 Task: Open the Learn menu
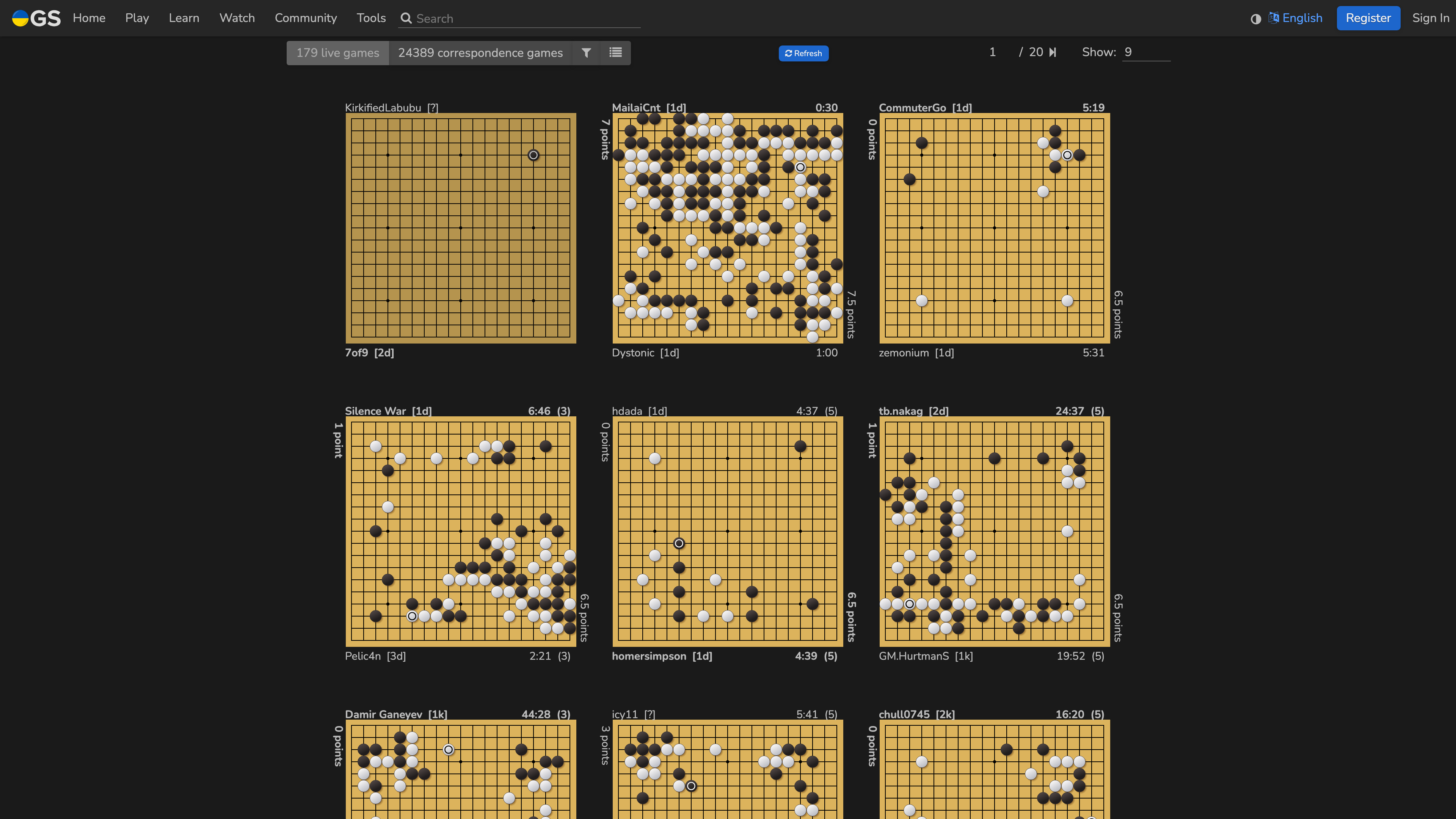tap(184, 18)
